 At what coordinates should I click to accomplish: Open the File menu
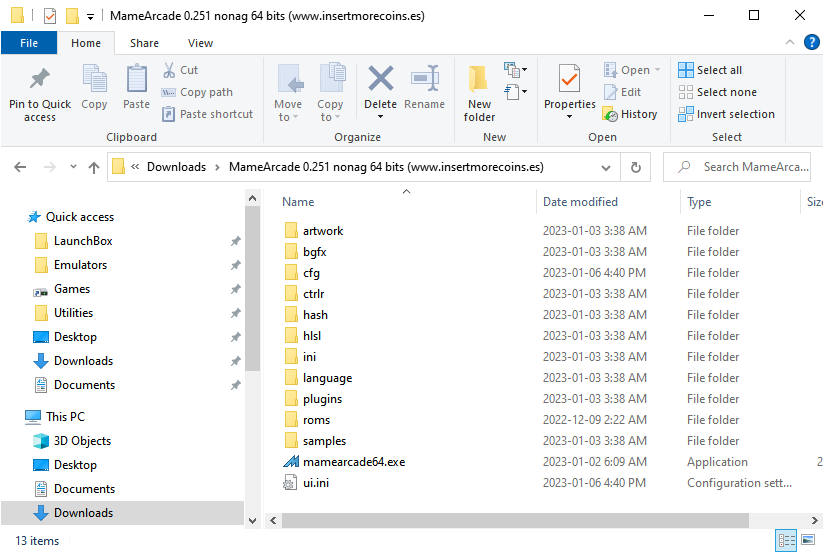tap(29, 43)
